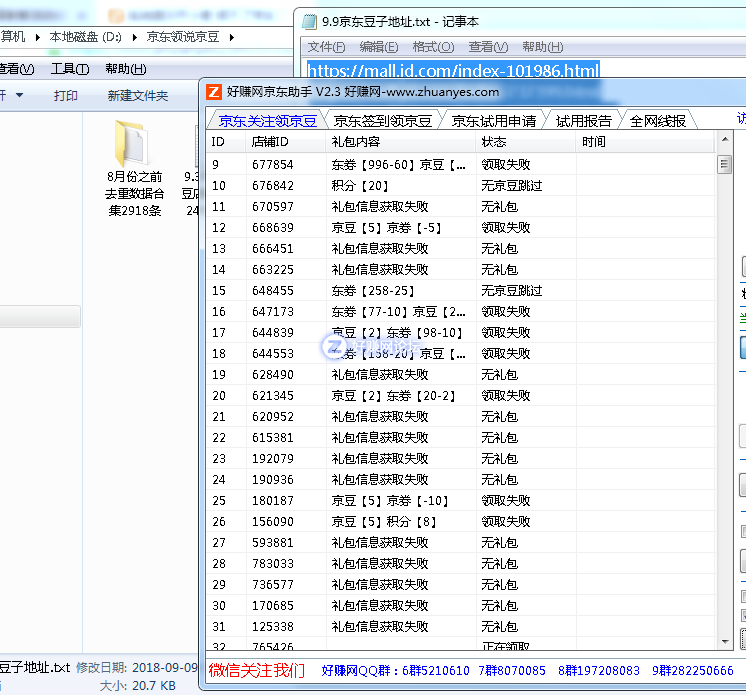Screen dimensions: 746x695
Task: Click the 微信关注我们 link
Action: [x=256, y=670]
